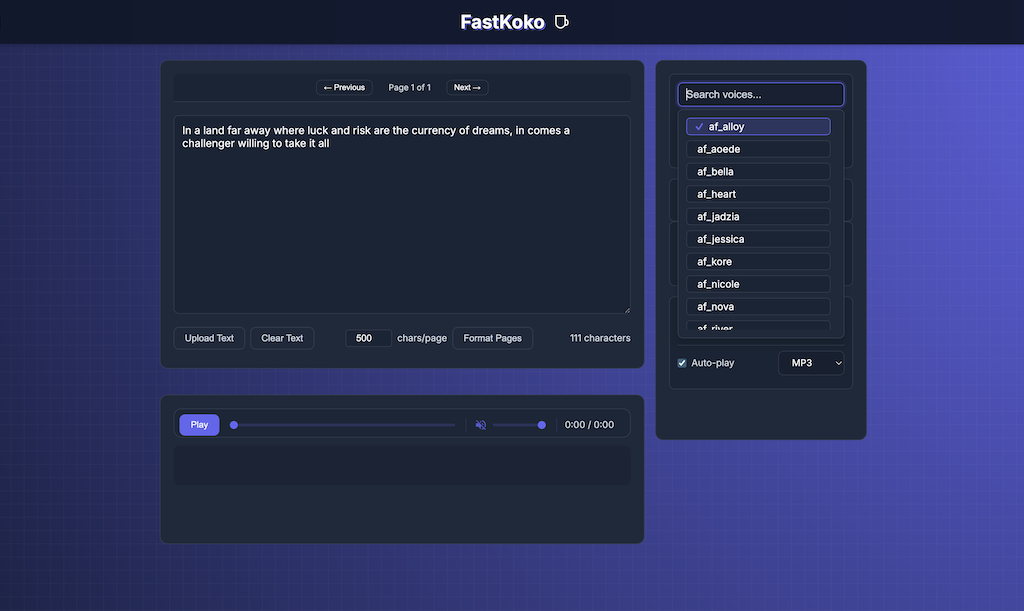Open the MP3 audio format dropdown
Viewport: 1024px width, 611px height.
coord(811,363)
